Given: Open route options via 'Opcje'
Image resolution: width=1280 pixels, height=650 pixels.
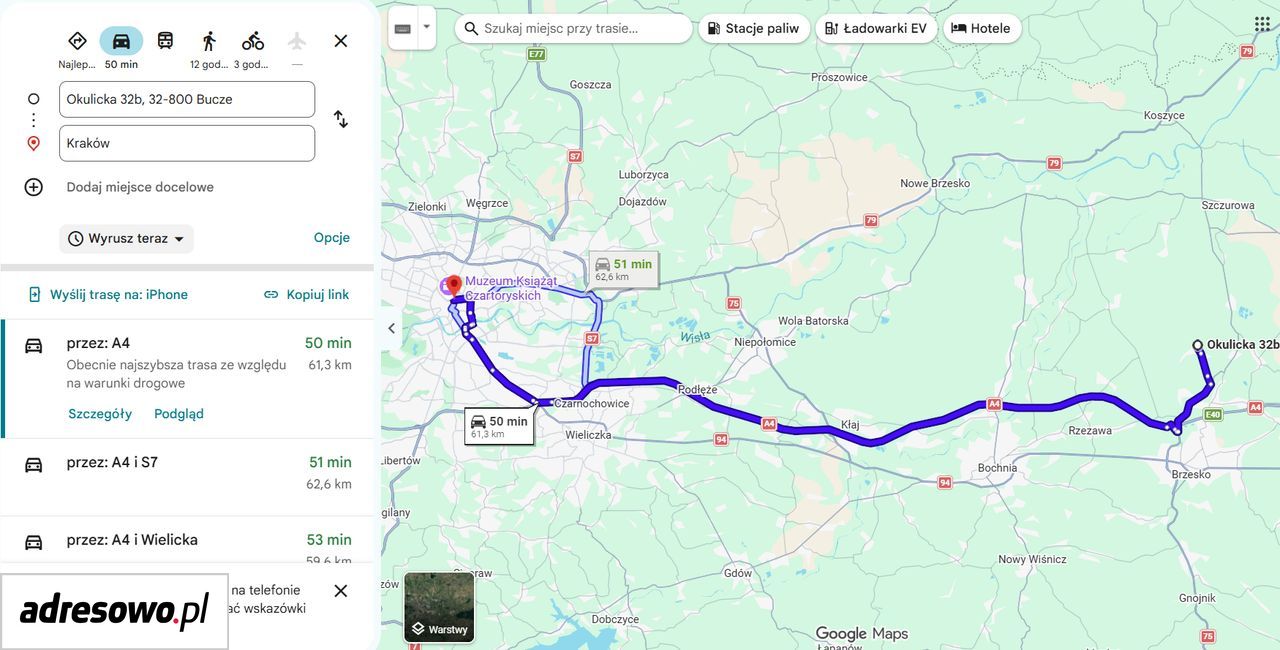Looking at the screenshot, I should pos(332,238).
